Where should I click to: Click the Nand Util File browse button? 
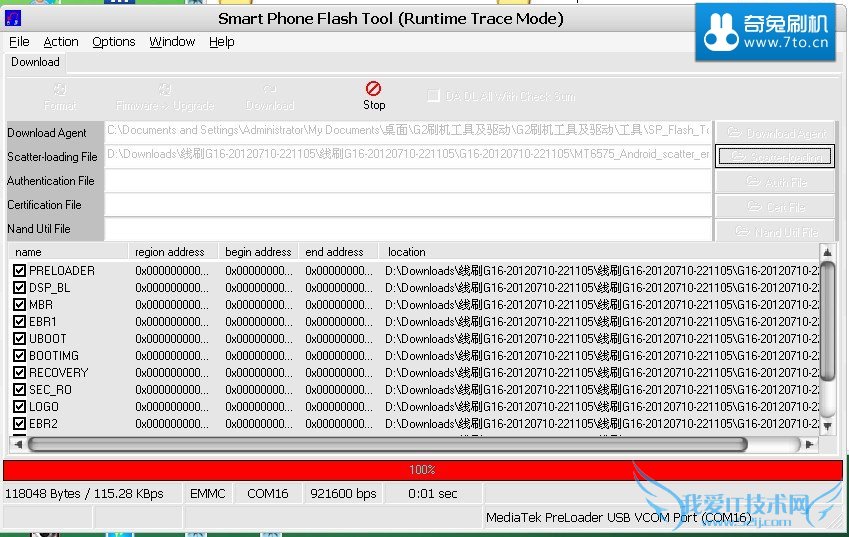point(774,231)
